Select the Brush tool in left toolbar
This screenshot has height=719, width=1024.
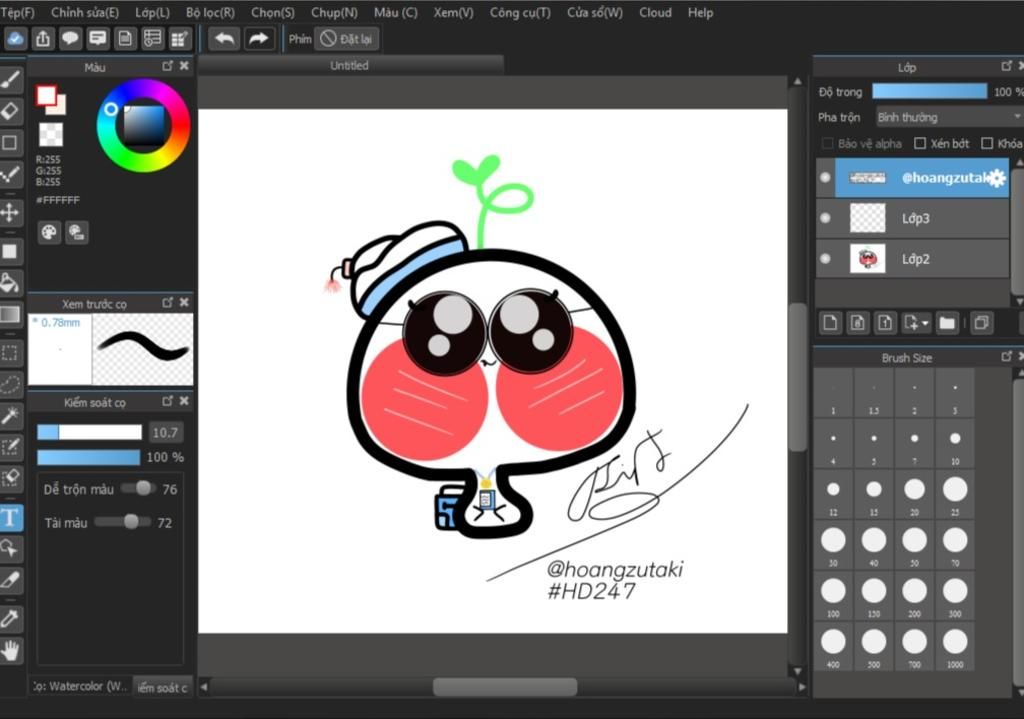[10, 80]
